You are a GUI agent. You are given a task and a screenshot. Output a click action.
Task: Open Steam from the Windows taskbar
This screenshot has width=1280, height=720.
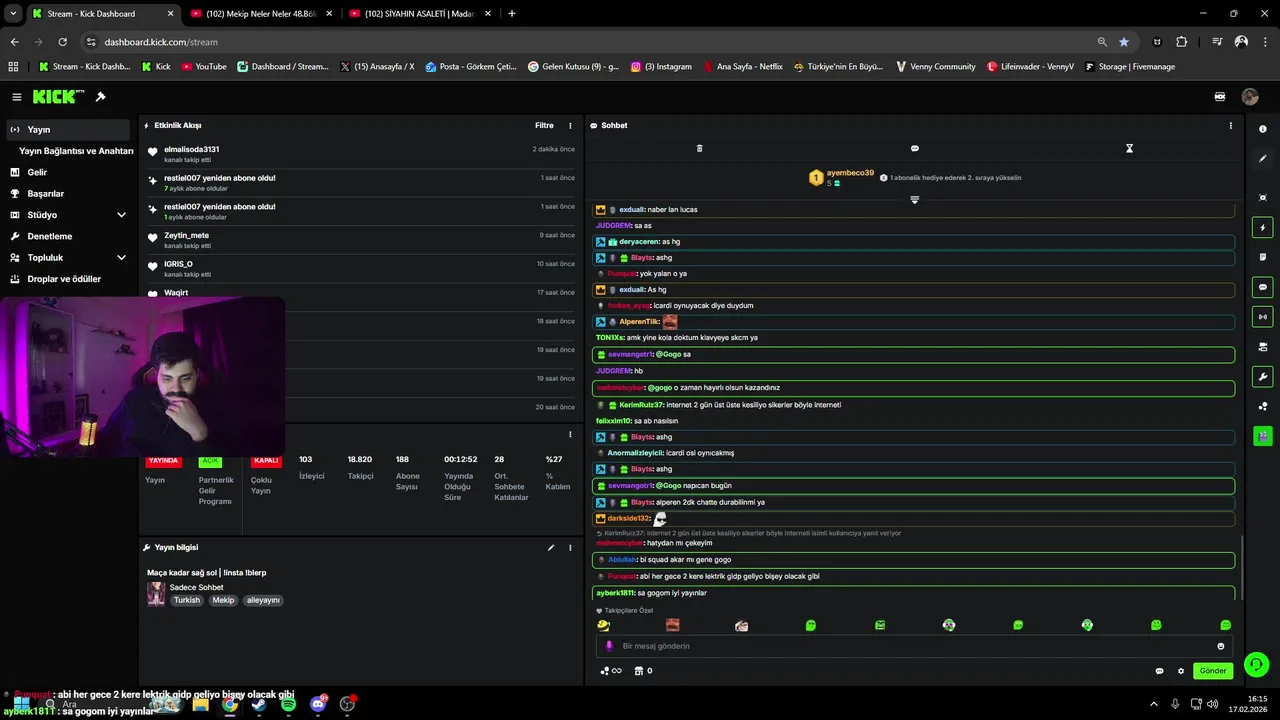tap(259, 704)
